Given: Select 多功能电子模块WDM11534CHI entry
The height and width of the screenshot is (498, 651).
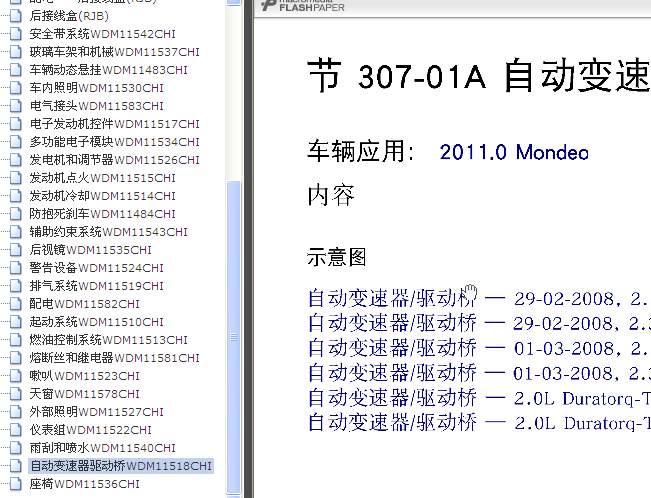Looking at the screenshot, I should click(115, 142).
